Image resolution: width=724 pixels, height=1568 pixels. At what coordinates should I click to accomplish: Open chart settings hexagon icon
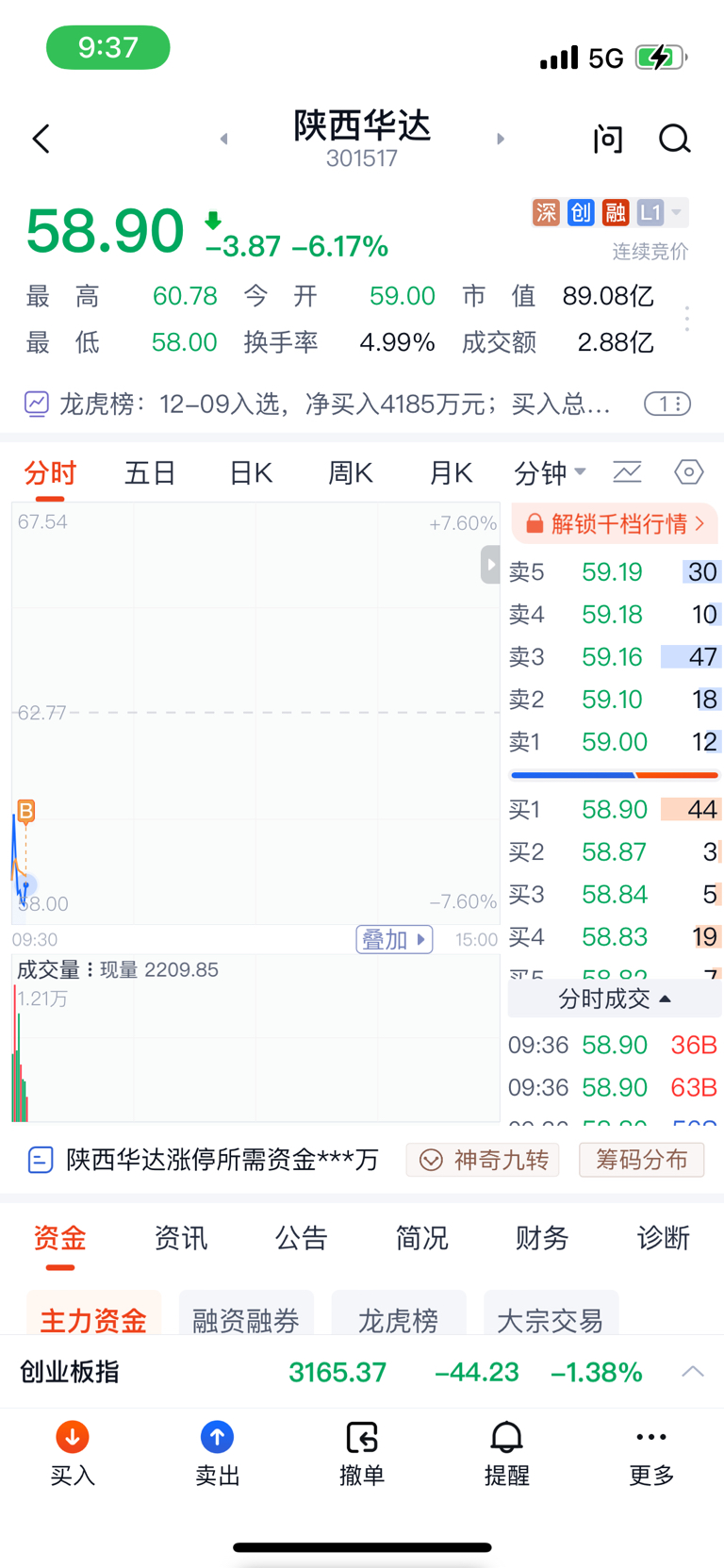coord(689,471)
